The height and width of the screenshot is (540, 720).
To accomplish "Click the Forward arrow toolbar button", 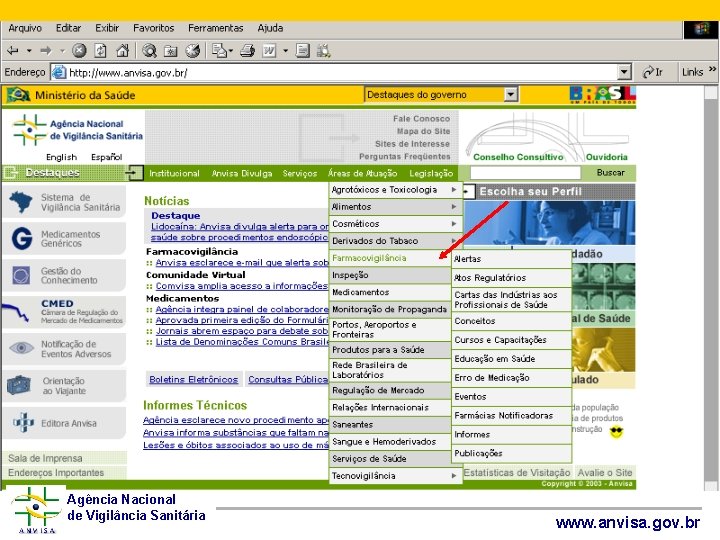I will coord(46,51).
